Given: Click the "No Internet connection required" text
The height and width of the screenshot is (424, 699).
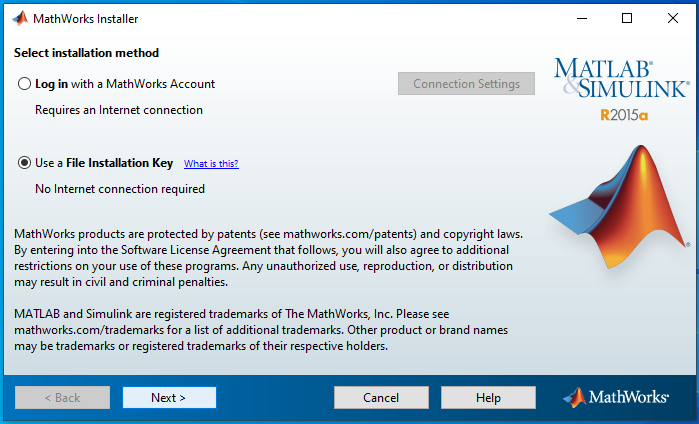Looking at the screenshot, I should [x=120, y=189].
